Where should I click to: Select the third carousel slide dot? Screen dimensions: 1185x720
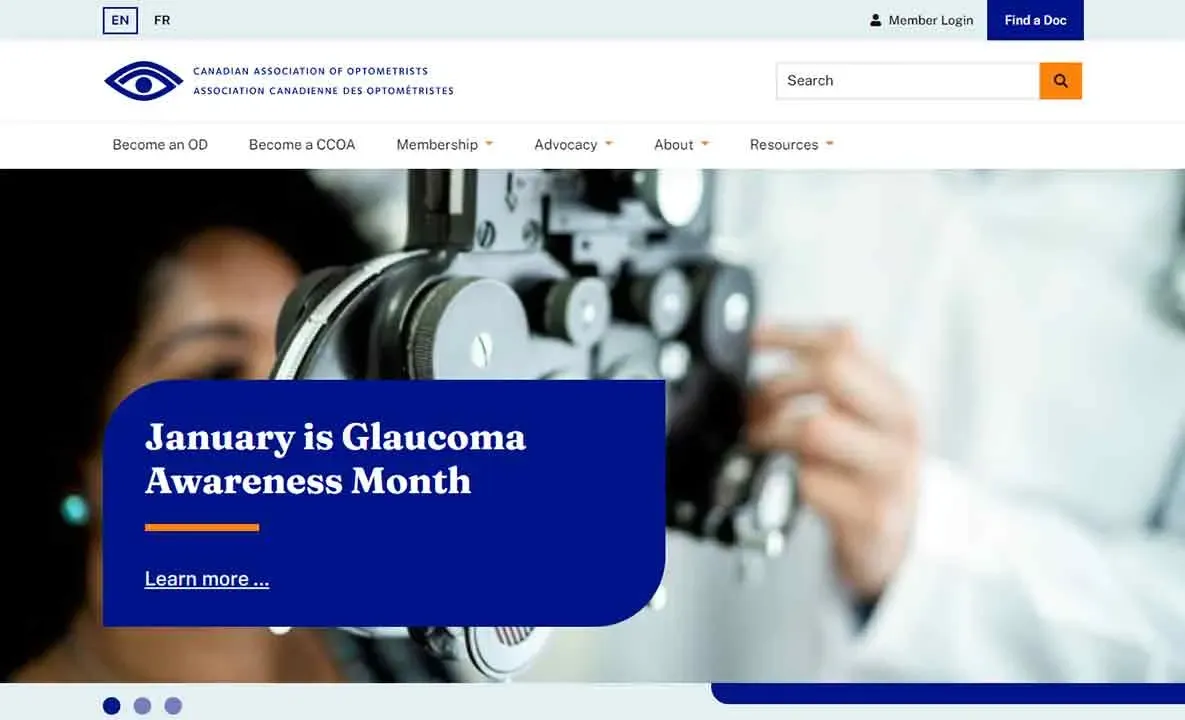tap(173, 706)
